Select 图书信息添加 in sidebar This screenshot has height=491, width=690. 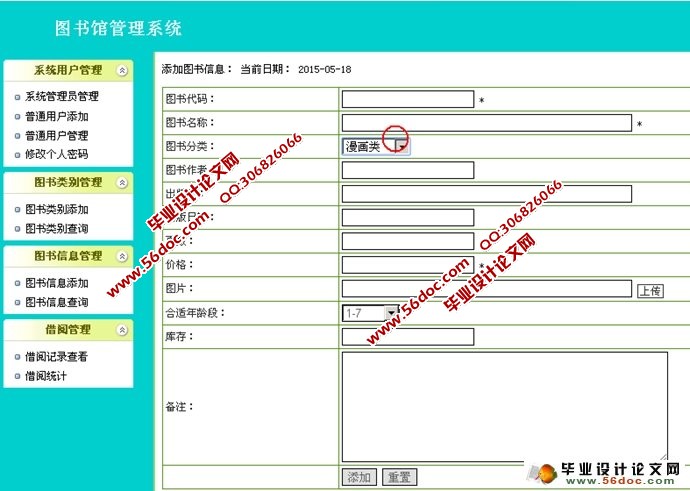[x=57, y=283]
